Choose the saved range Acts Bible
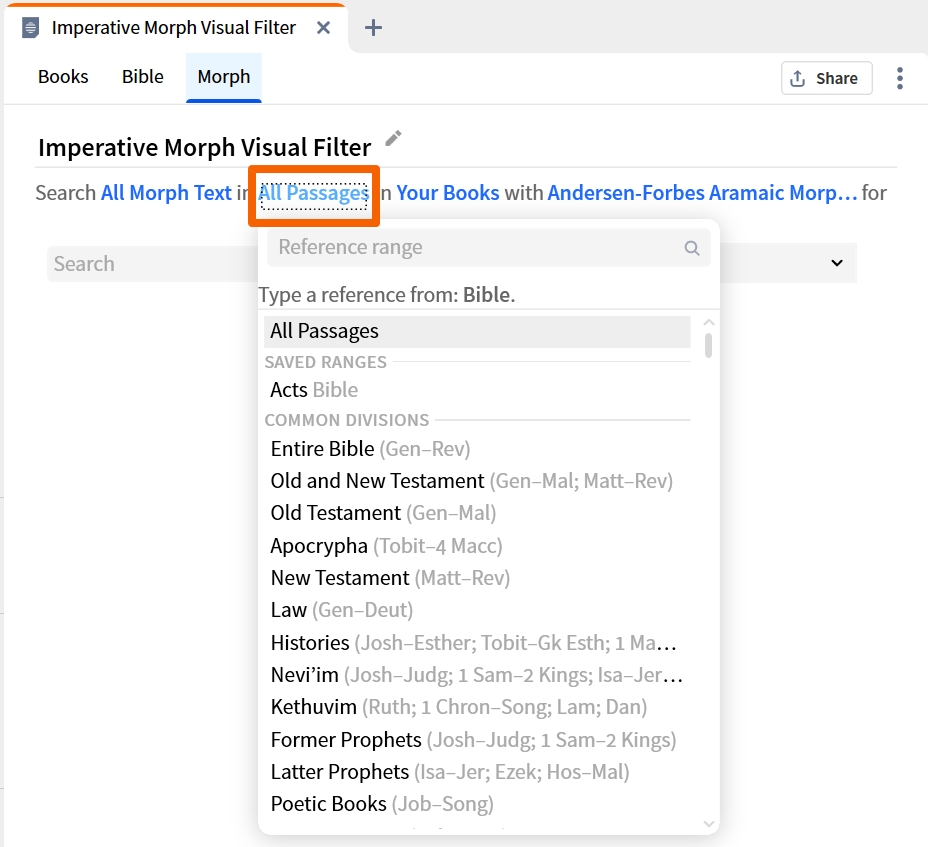 click(477, 390)
